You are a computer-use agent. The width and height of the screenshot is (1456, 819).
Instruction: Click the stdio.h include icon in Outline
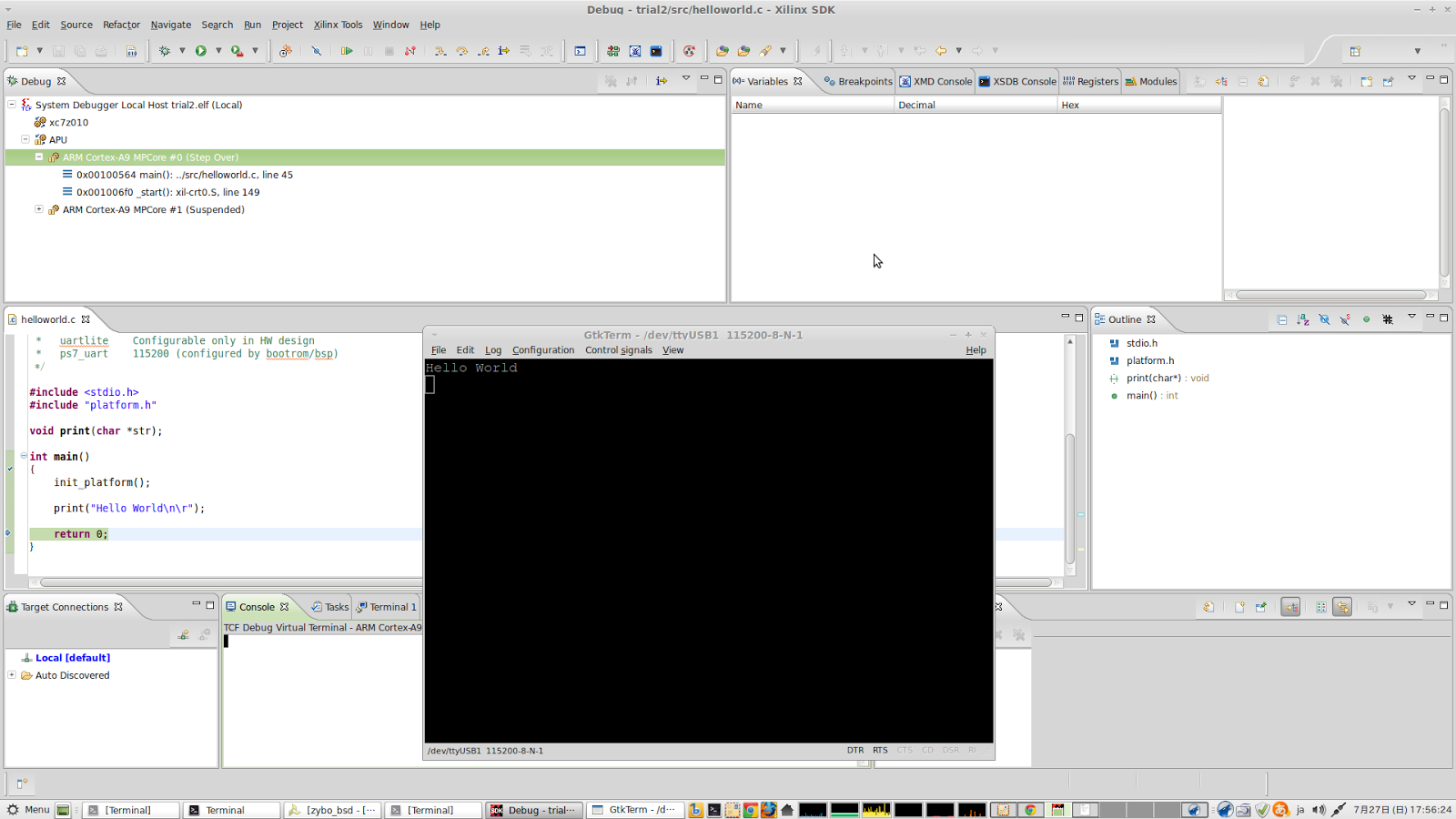1114,343
